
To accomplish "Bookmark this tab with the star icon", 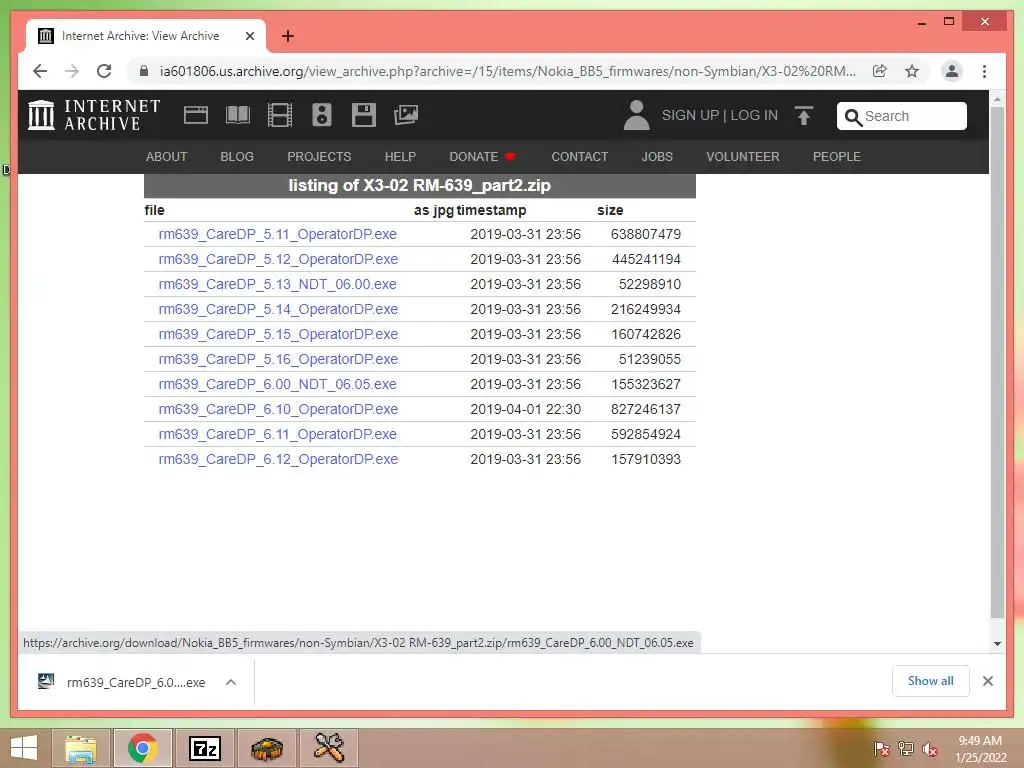I will pyautogui.click(x=912, y=71).
